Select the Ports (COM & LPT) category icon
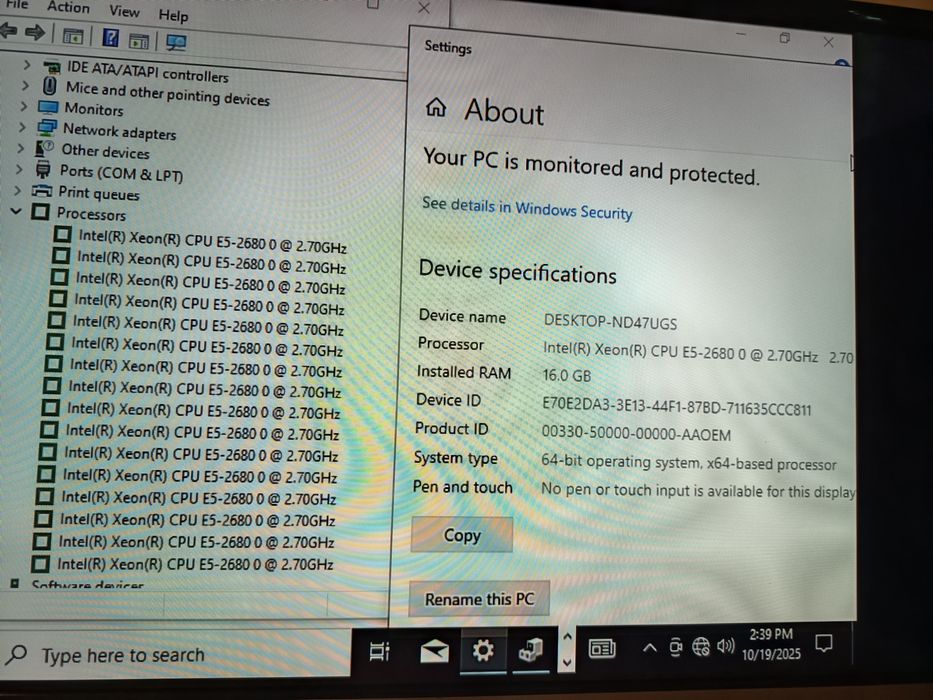933x700 pixels. point(43,170)
